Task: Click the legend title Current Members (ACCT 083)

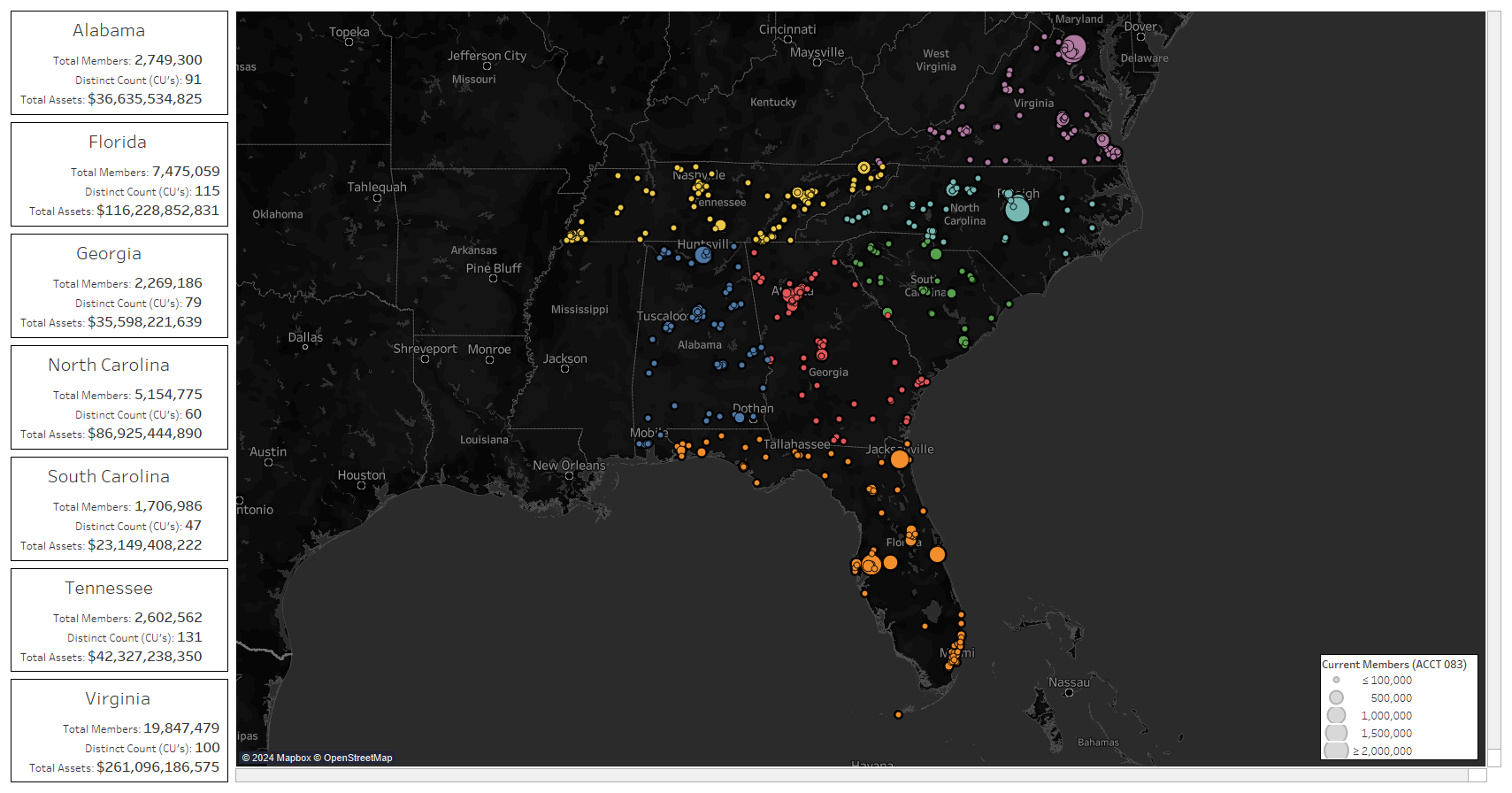Action: click(1394, 665)
